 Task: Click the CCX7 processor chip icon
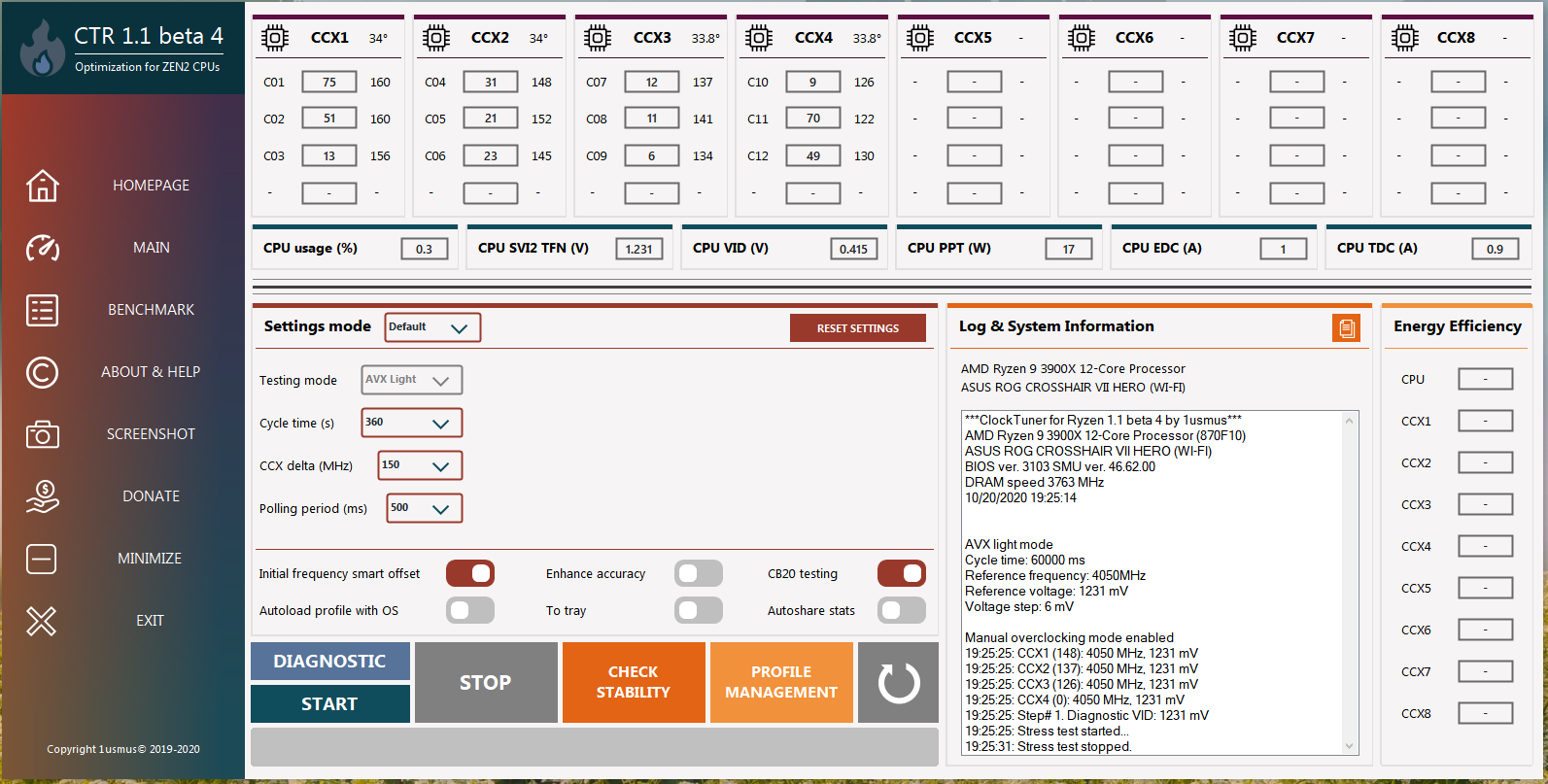[x=1243, y=38]
